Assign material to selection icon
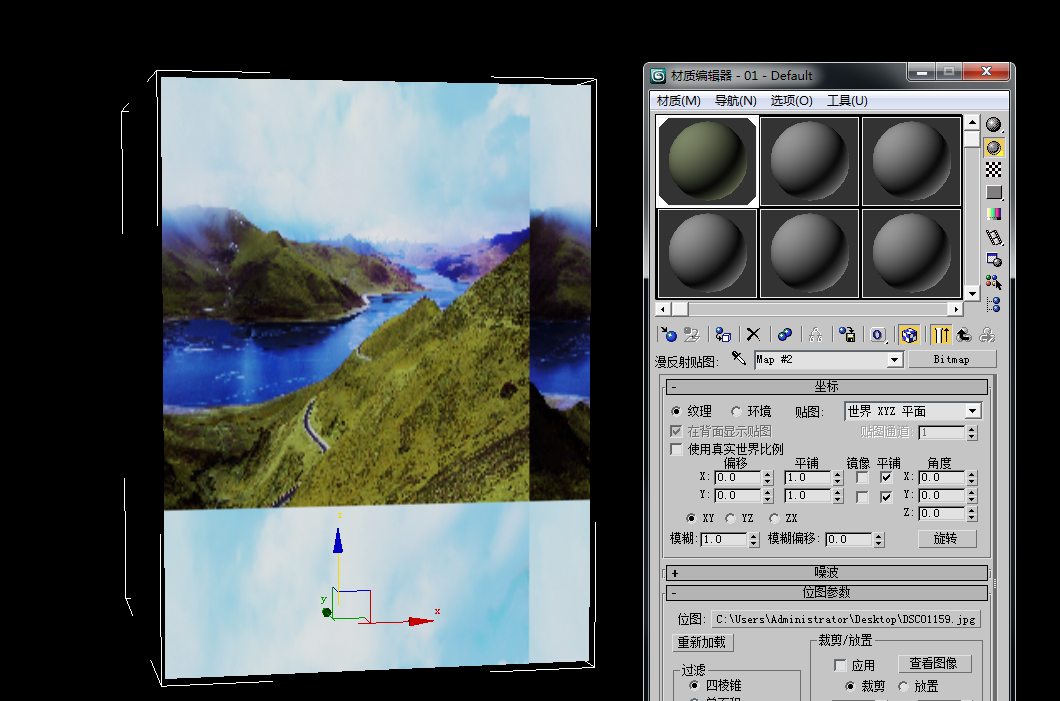The width and height of the screenshot is (1060, 701). [x=723, y=335]
